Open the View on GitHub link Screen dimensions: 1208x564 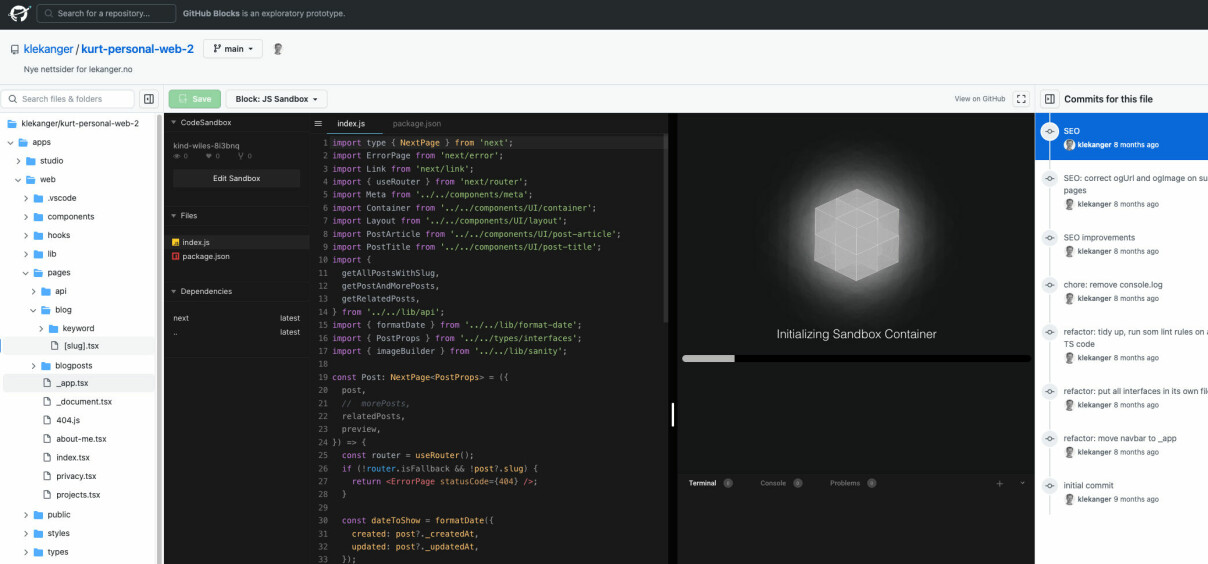tap(980, 99)
